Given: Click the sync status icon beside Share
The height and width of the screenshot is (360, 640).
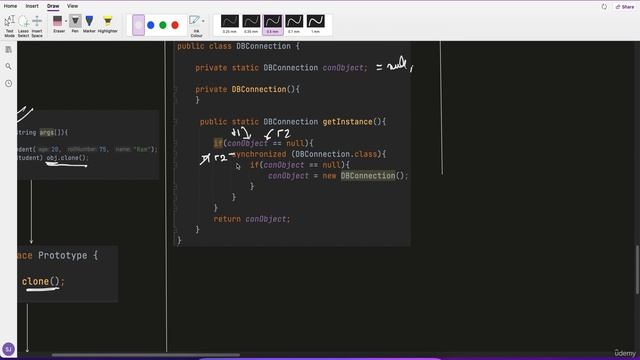Looking at the screenshot, I should [x=604, y=7].
